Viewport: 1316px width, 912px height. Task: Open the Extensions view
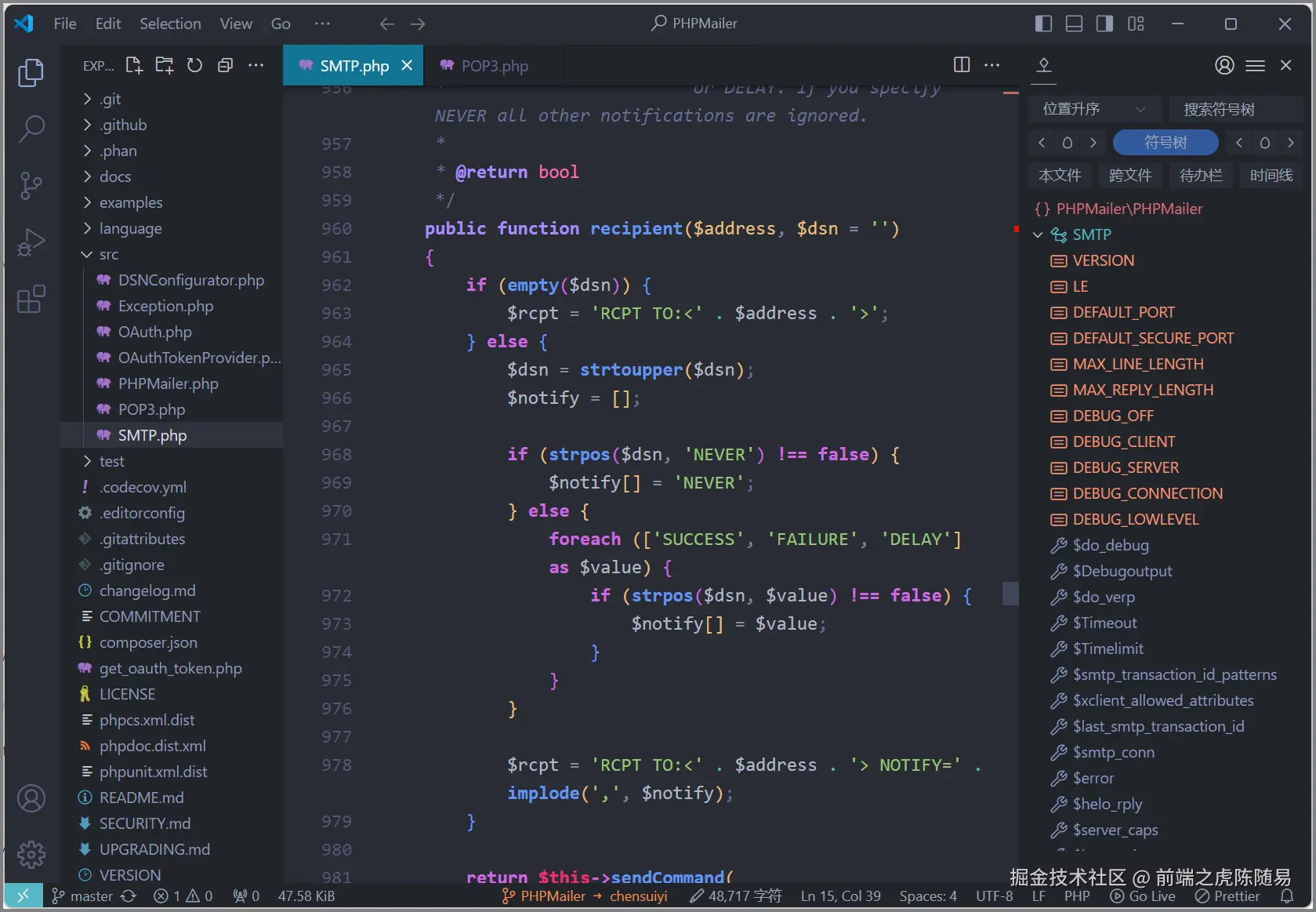tap(31, 299)
